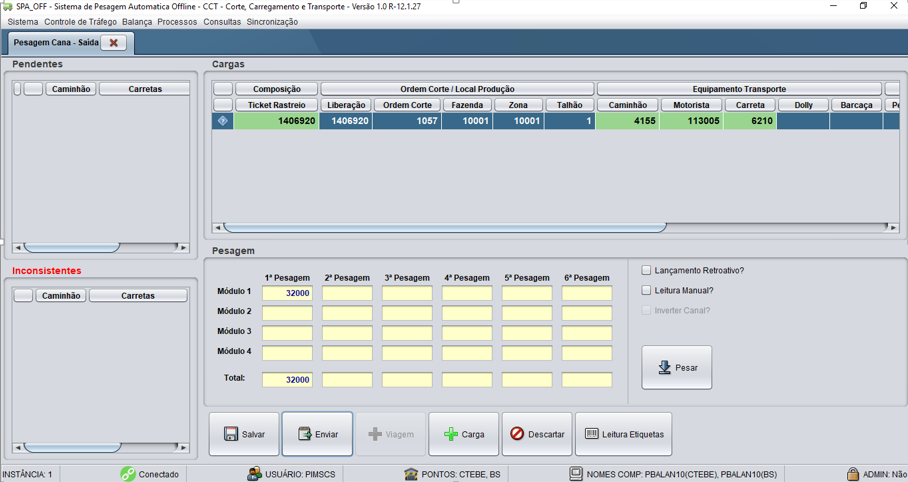The height and width of the screenshot is (482, 908).
Task: Click the Talhão column header
Action: (x=570, y=105)
